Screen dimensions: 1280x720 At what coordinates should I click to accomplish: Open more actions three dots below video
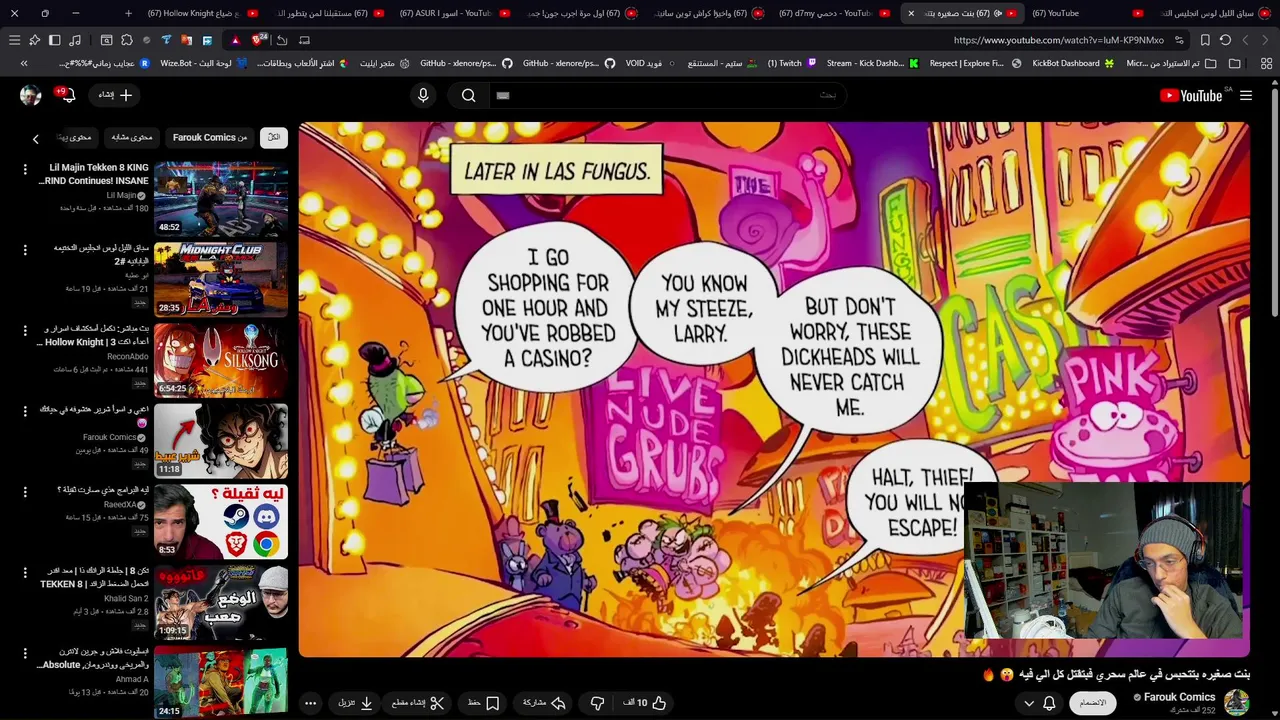[310, 703]
